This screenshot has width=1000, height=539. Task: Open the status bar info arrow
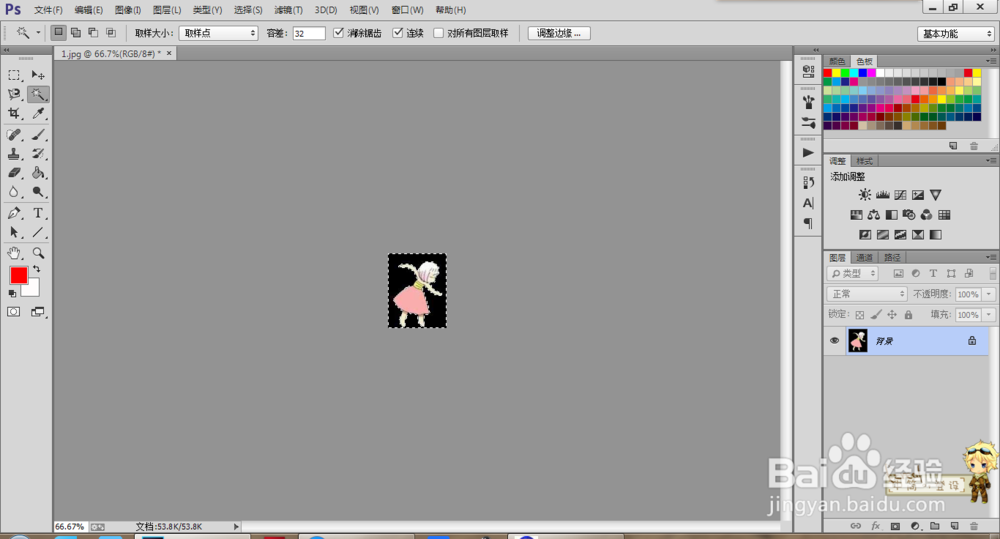[236, 527]
